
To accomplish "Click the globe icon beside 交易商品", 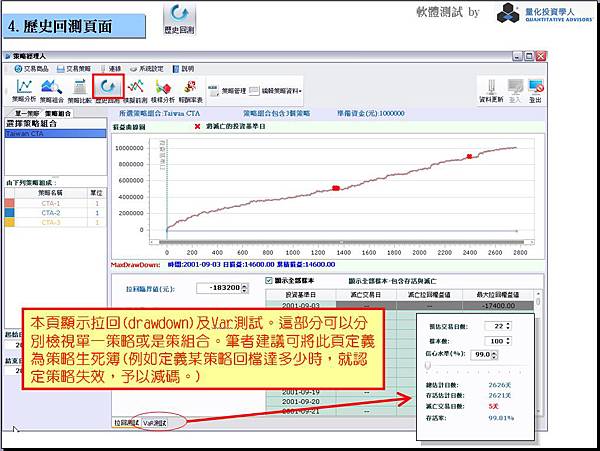I will [18, 69].
